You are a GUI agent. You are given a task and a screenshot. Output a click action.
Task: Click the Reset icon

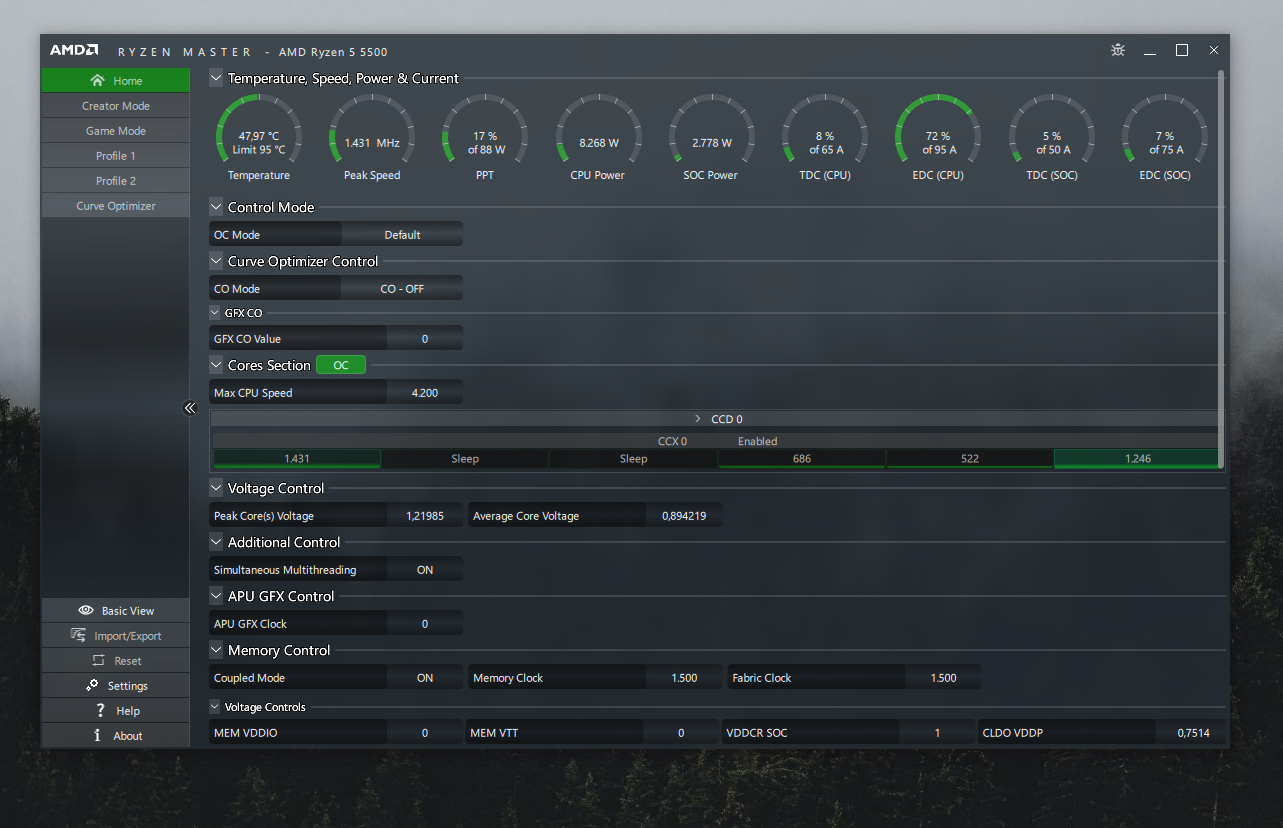click(x=98, y=660)
